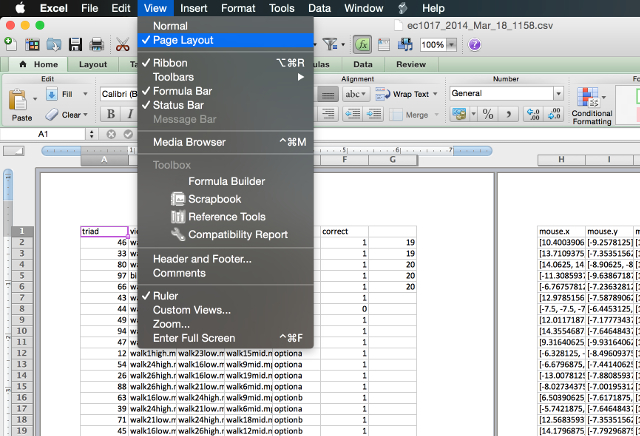Click the Percent Style icon
This screenshot has width=640, height=436.
coord(488,114)
